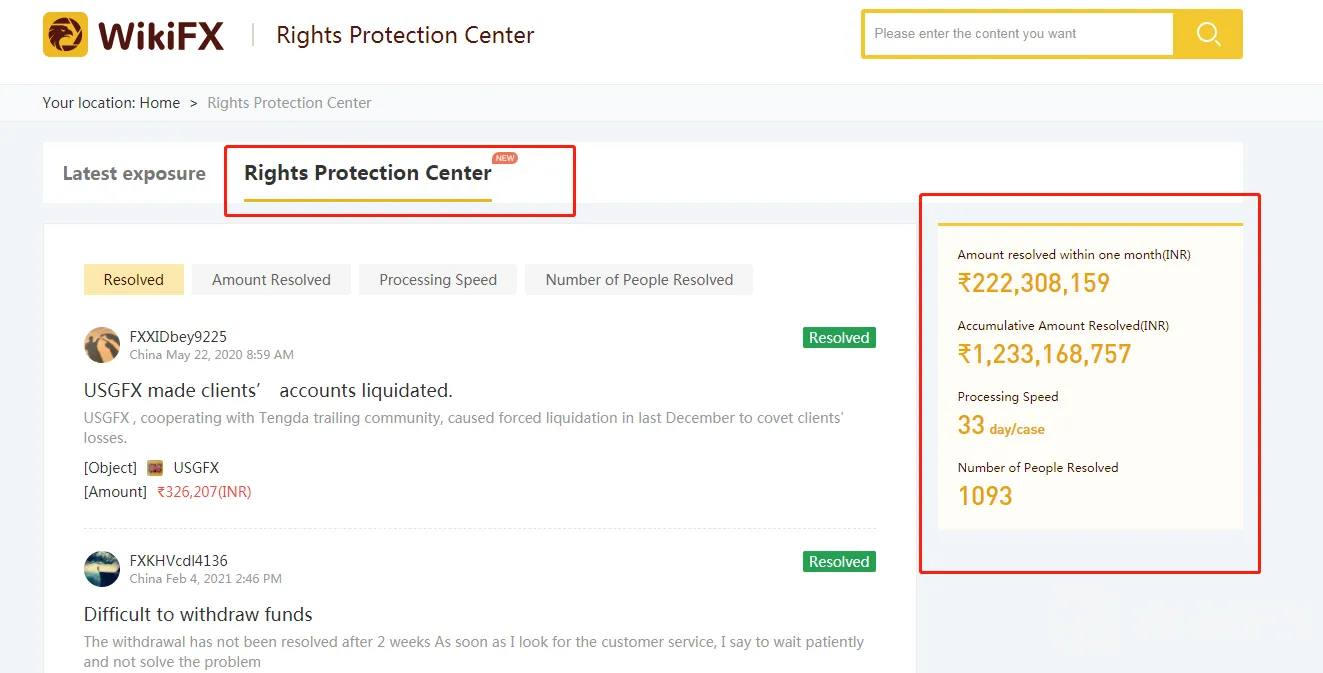The image size is (1323, 673).
Task: Click Resolved badge on USGFX case
Action: (839, 338)
